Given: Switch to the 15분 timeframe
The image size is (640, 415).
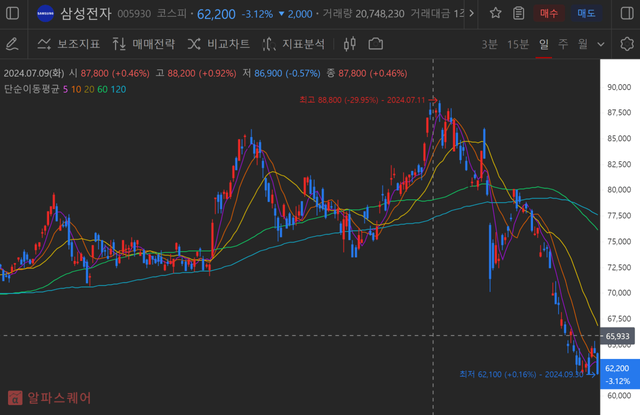Looking at the screenshot, I should 518,45.
